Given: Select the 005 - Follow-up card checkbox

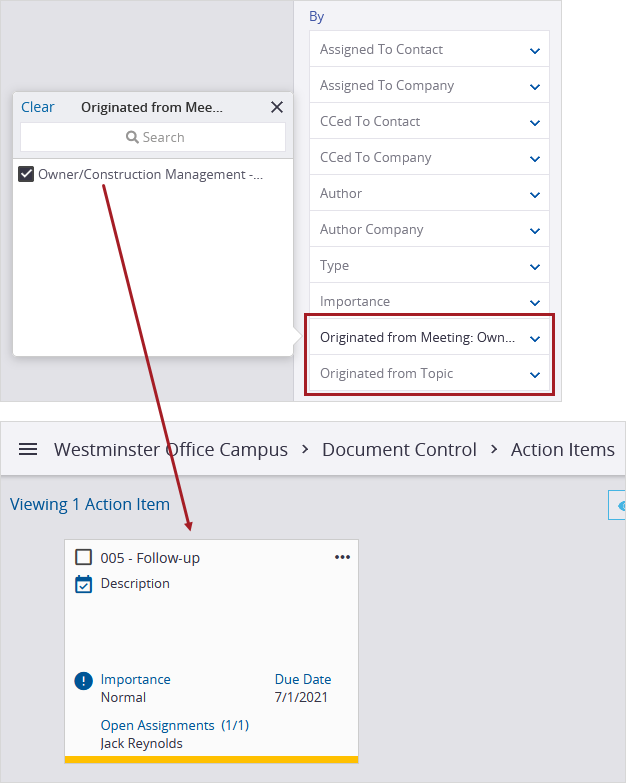Looking at the screenshot, I should coord(83,557).
